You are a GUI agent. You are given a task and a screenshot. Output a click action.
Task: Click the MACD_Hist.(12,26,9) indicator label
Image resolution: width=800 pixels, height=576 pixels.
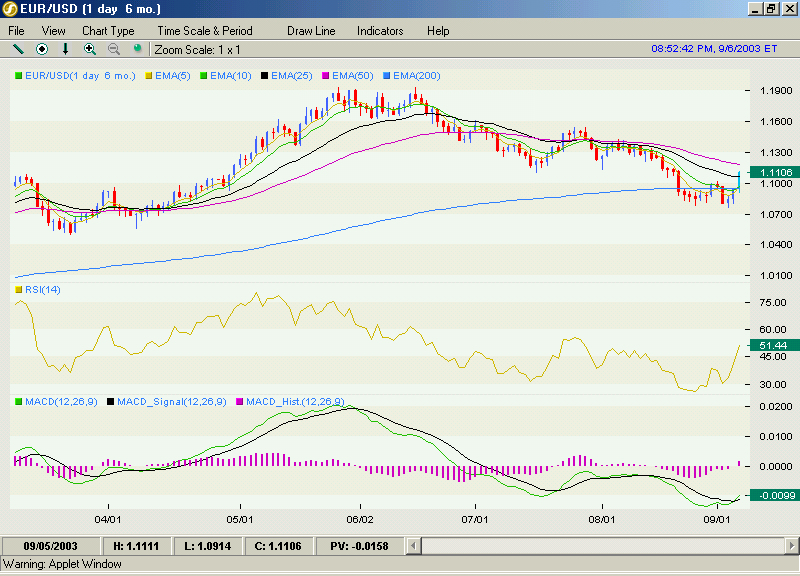click(x=295, y=402)
